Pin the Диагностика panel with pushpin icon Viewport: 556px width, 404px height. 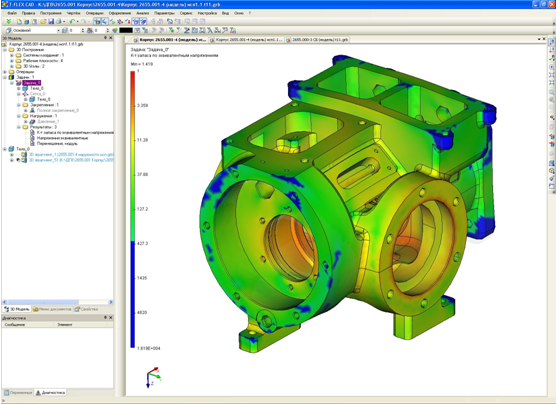tap(105, 318)
